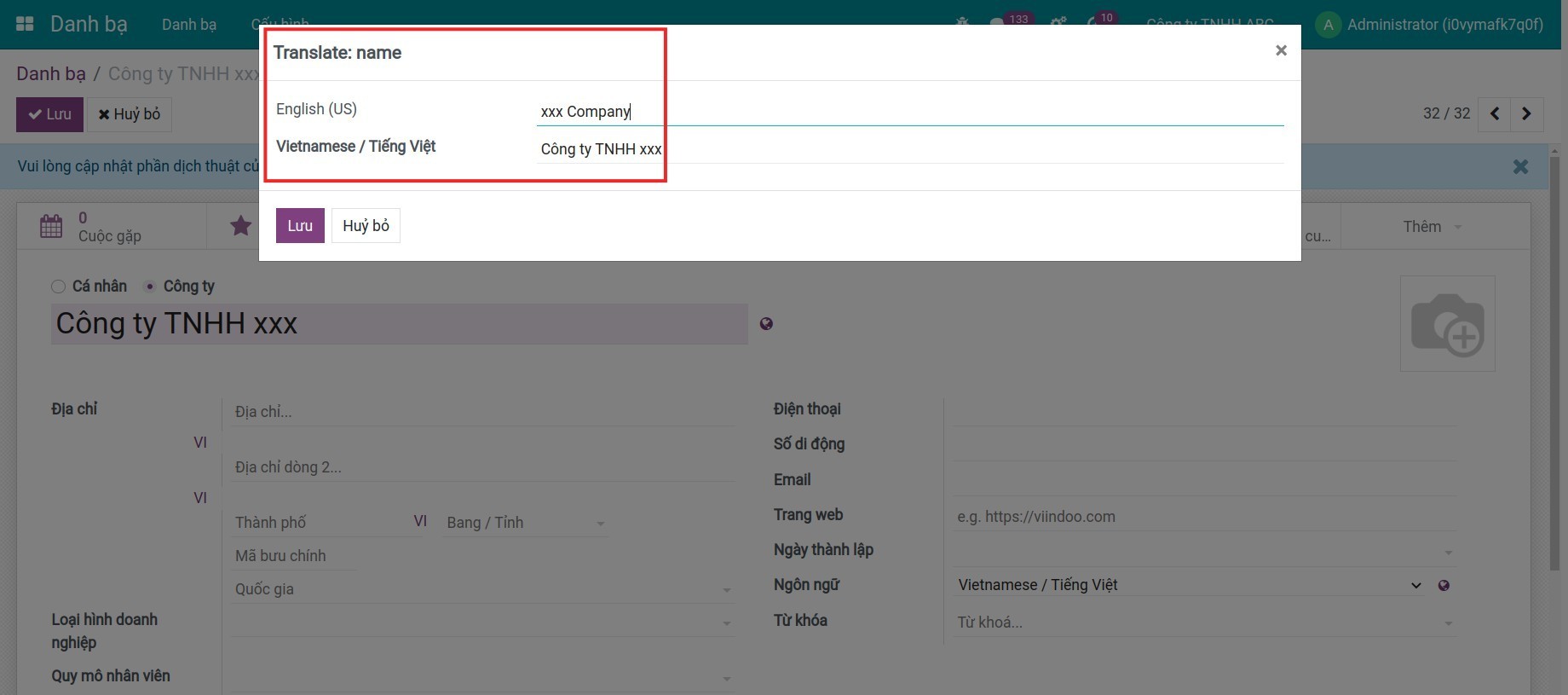Click globe icon next to Ngôn ngữ field

(1444, 586)
